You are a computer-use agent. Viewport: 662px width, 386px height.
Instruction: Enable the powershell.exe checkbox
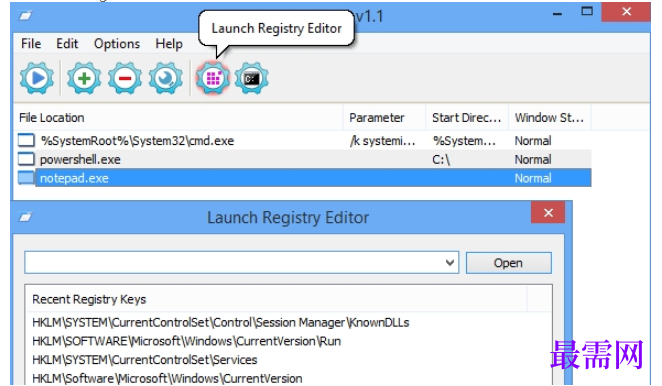[26, 159]
